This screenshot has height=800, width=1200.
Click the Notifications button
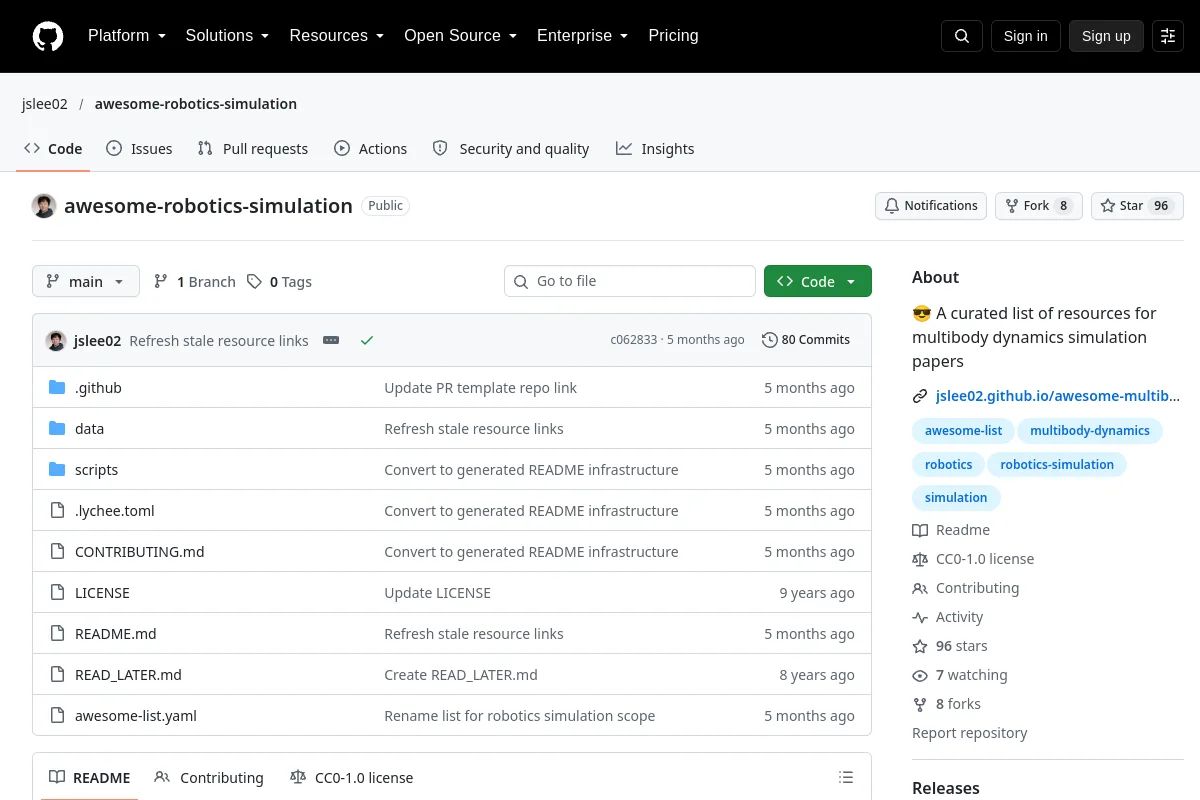pyautogui.click(x=931, y=206)
